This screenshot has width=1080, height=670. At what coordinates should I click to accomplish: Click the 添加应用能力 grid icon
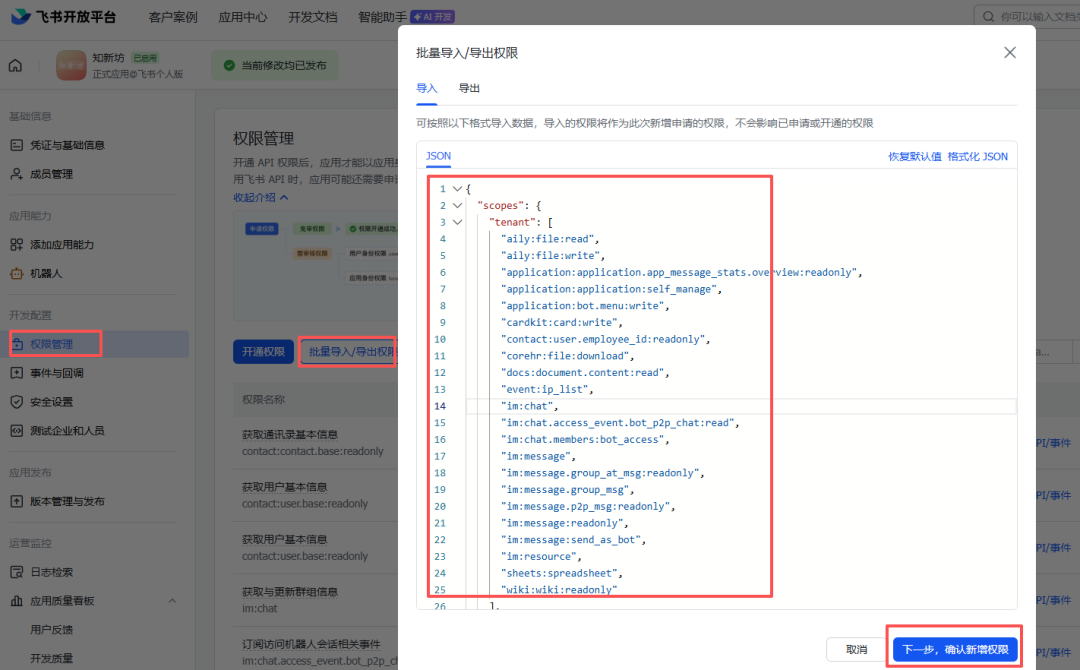(17, 244)
